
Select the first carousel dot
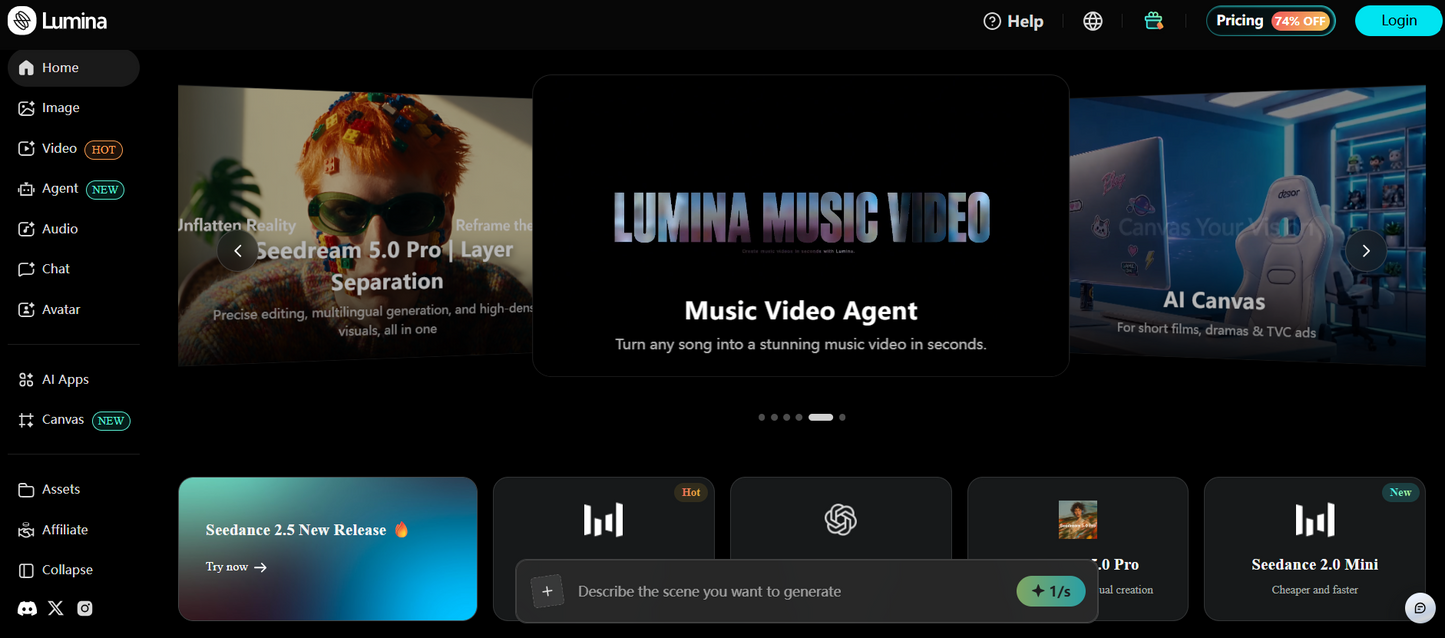coord(762,417)
